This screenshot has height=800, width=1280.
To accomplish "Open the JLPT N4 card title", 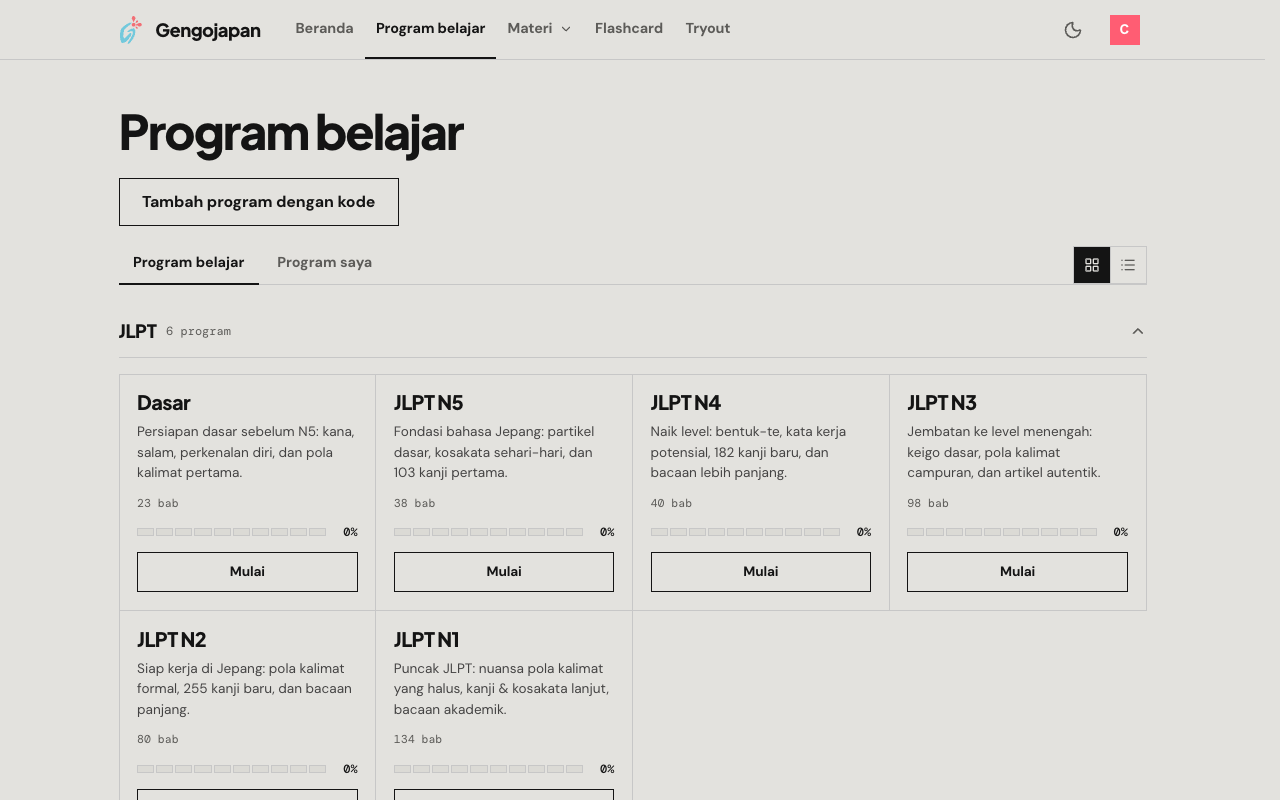I will point(686,403).
